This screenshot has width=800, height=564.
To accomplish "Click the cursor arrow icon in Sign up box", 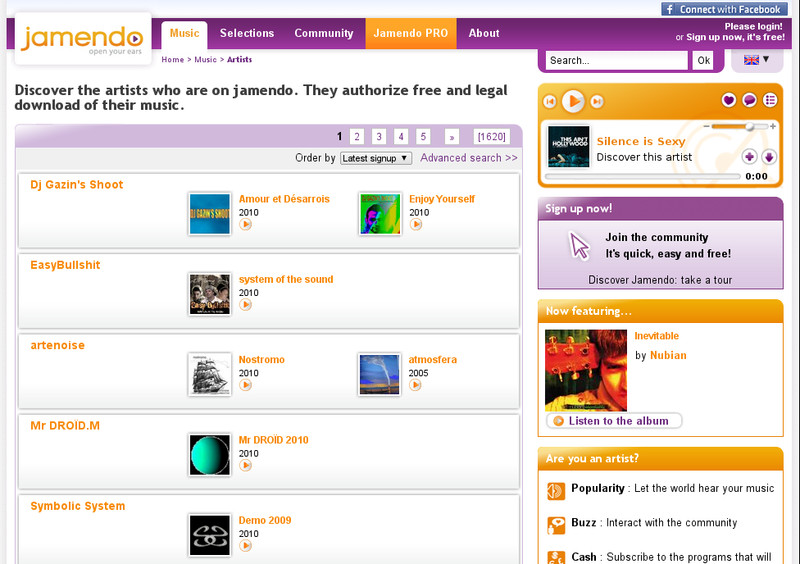I will pos(579,246).
